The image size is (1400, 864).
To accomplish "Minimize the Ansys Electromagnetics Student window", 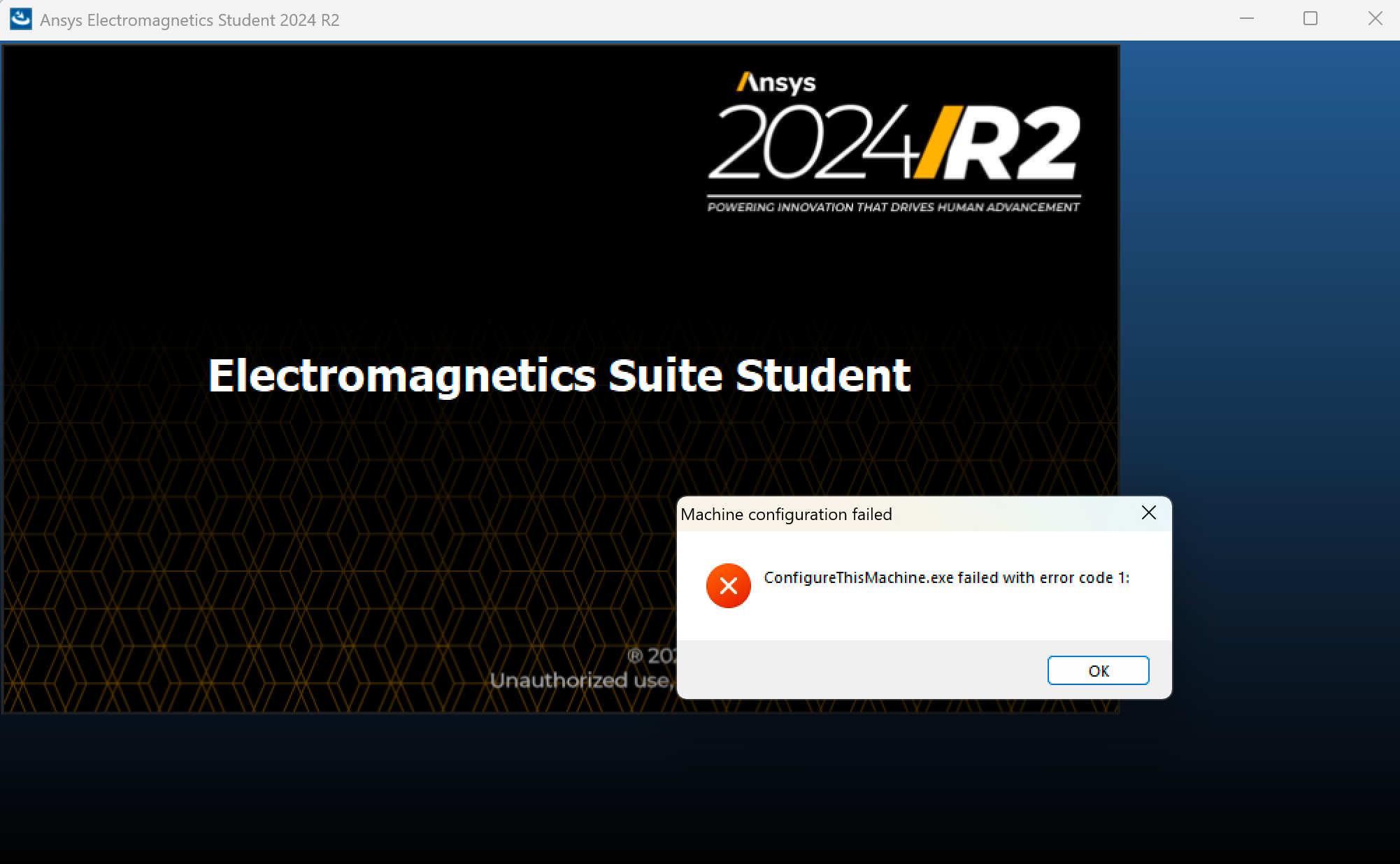I will point(1246,19).
